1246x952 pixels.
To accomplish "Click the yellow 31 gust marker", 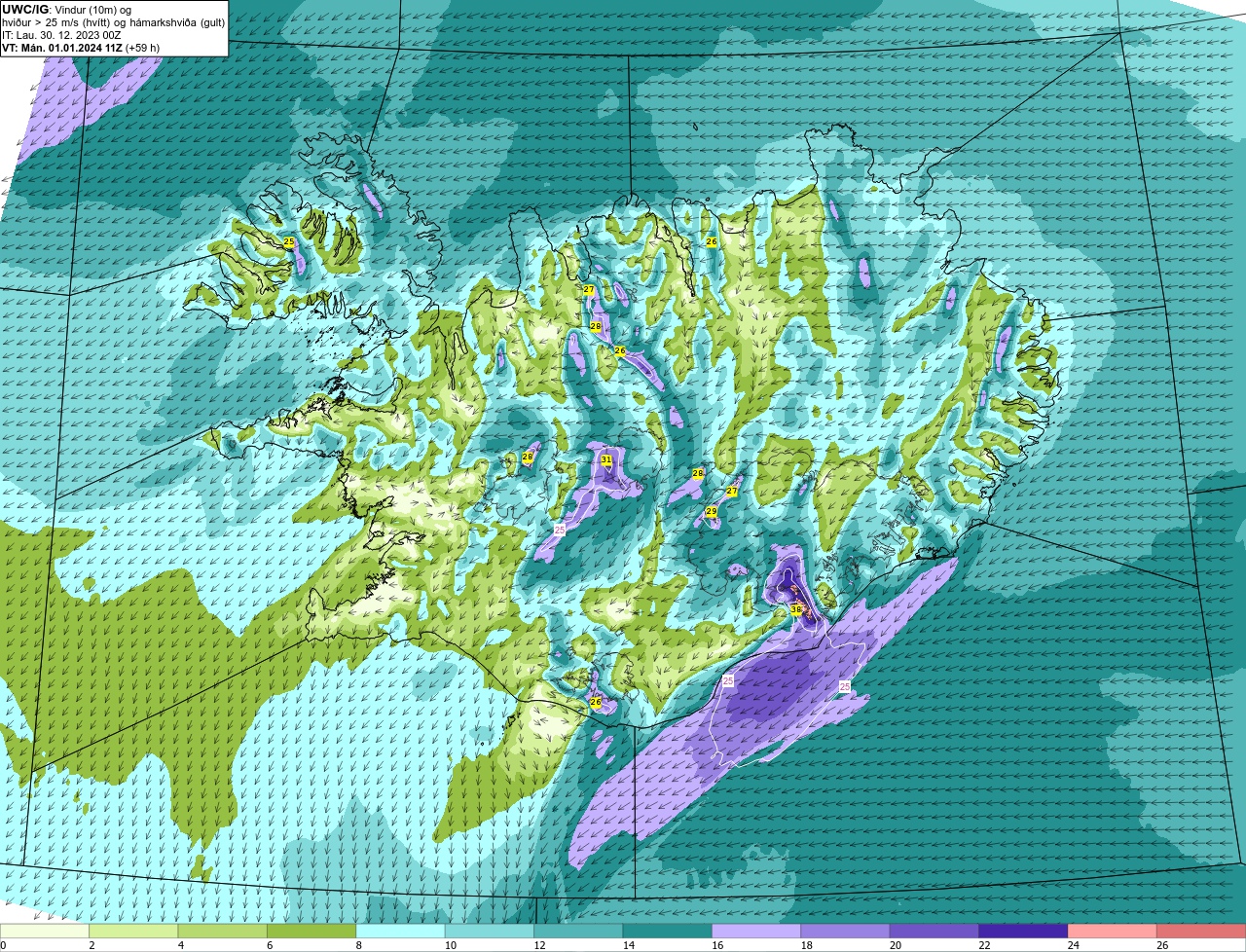I will 606,459.
